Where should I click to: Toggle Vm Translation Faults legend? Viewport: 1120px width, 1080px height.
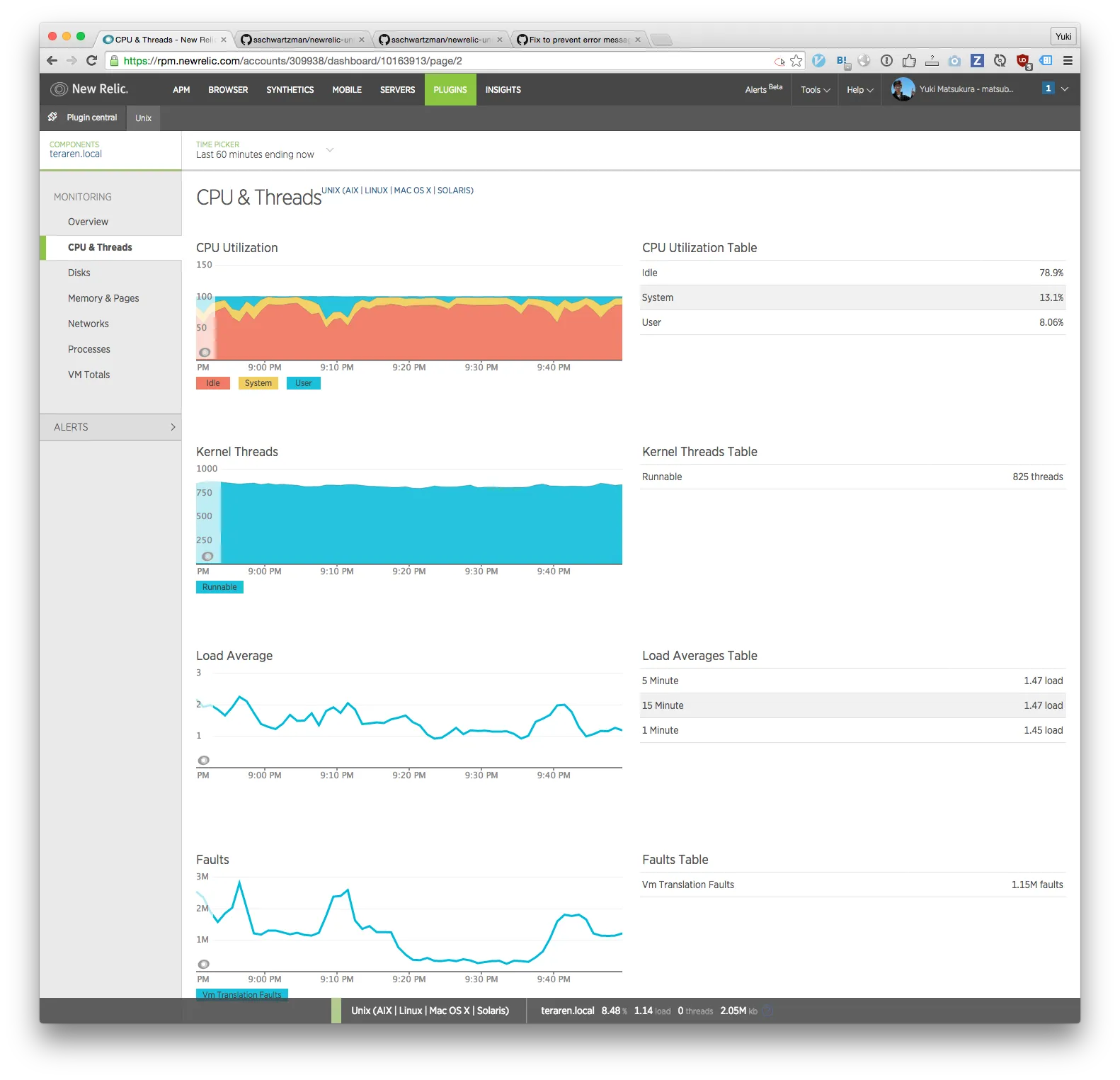tap(242, 994)
